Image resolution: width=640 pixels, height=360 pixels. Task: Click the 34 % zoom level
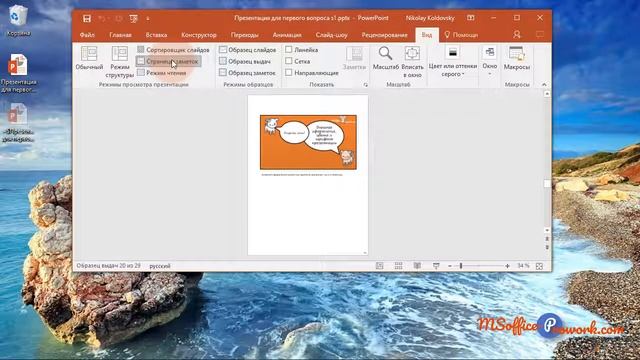(523, 266)
